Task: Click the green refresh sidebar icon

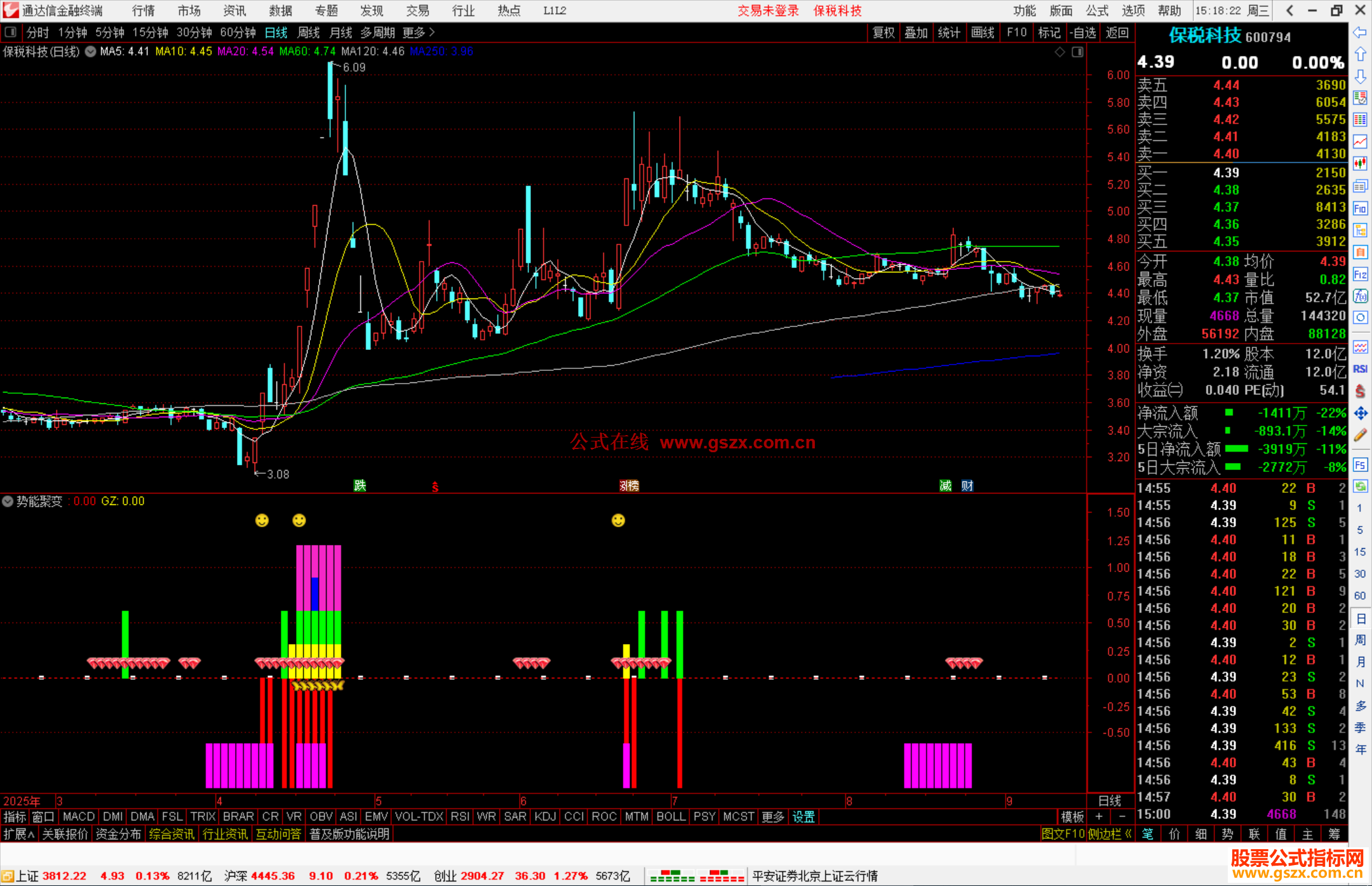Action: pyautogui.click(x=1360, y=487)
